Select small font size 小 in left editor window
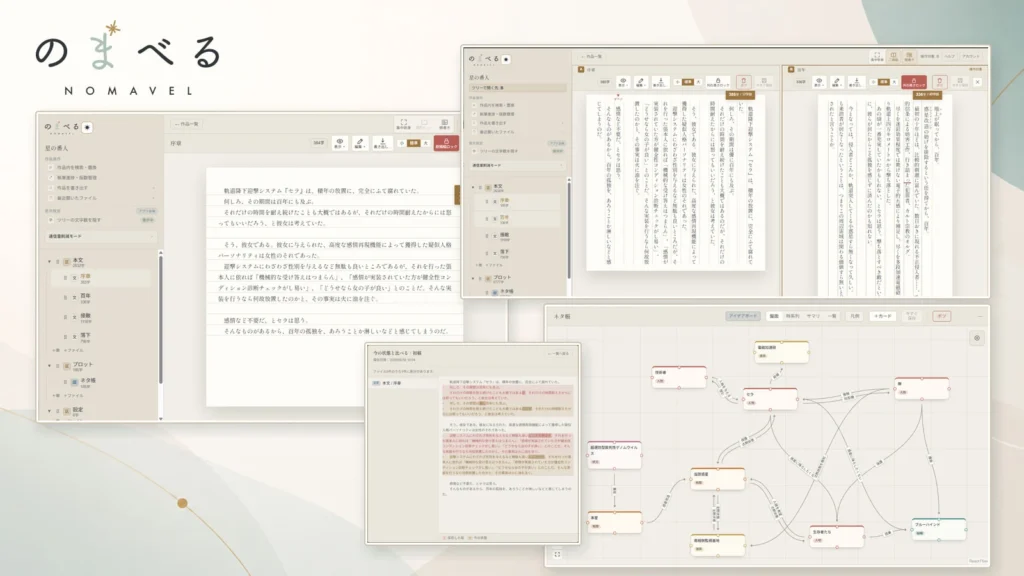This screenshot has width=1024, height=576. pos(402,143)
